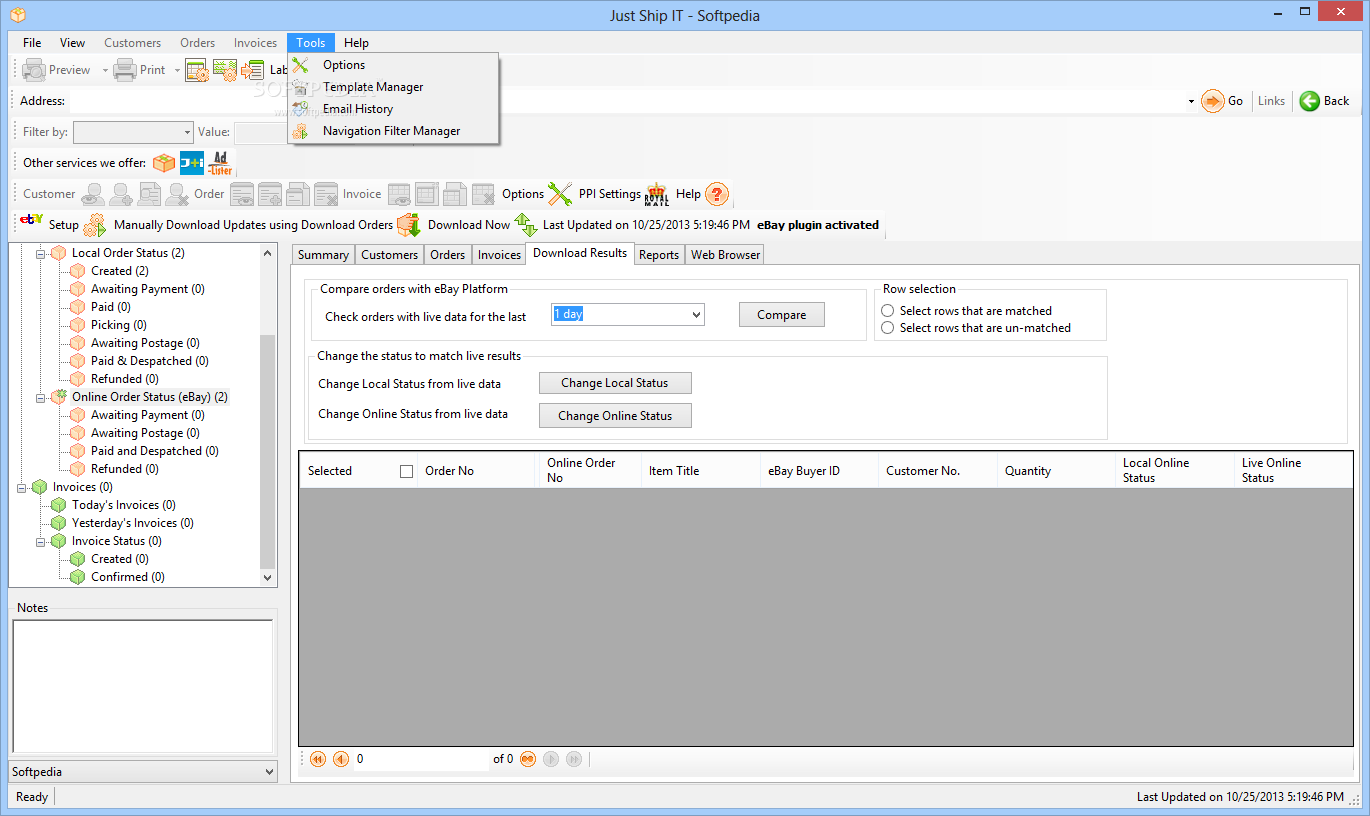Click the green Back arrow icon
The image size is (1370, 816).
[1310, 101]
